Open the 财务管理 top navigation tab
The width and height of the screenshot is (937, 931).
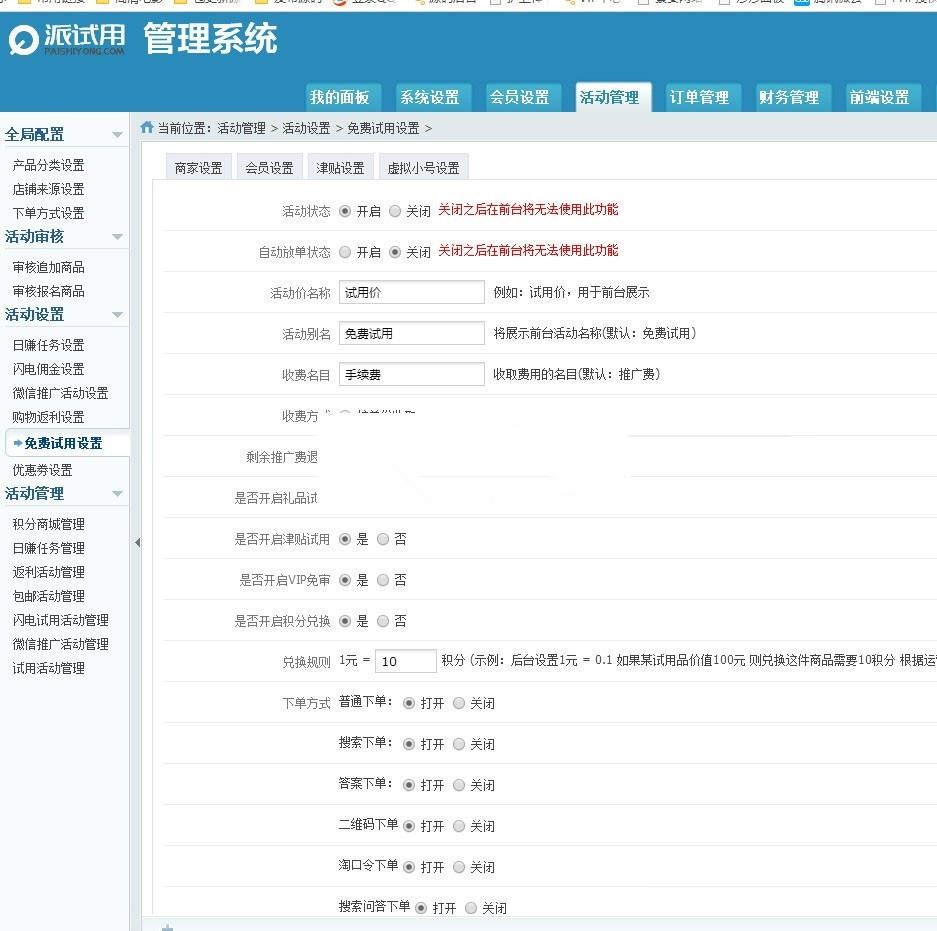[x=788, y=97]
